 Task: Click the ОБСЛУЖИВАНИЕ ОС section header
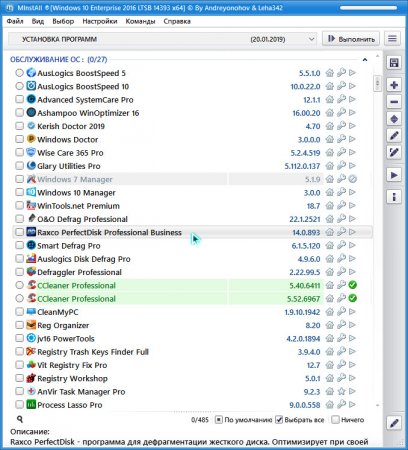click(59, 60)
